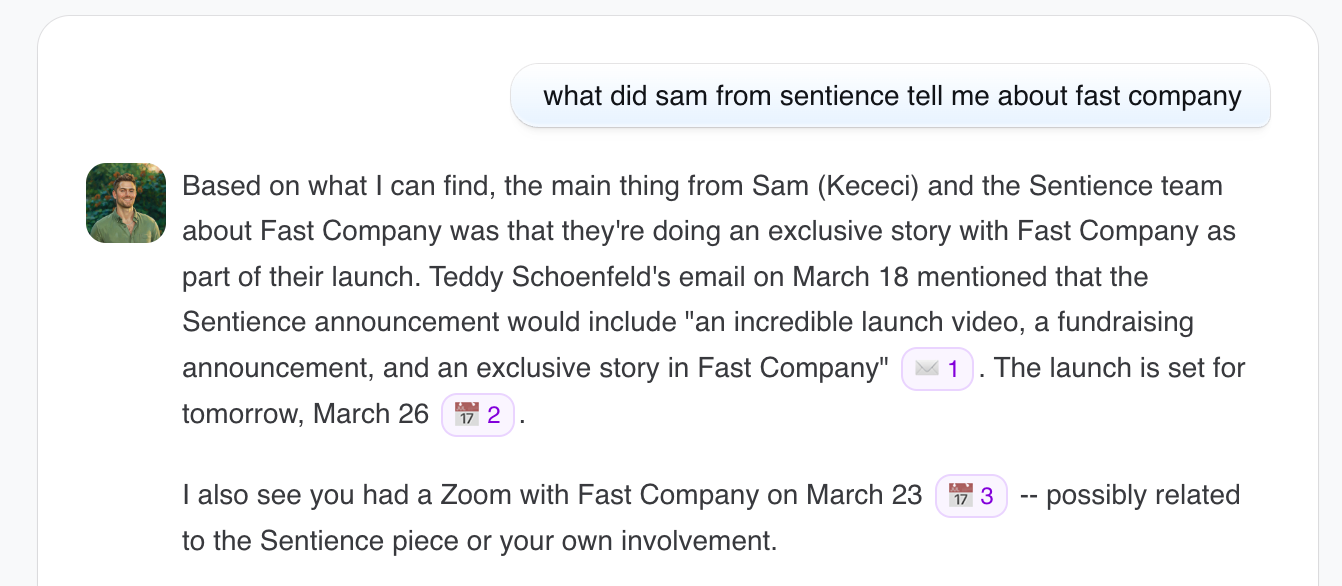Click the envelope icon in citation 1
Image resolution: width=1342 pixels, height=586 pixels.
click(x=926, y=369)
